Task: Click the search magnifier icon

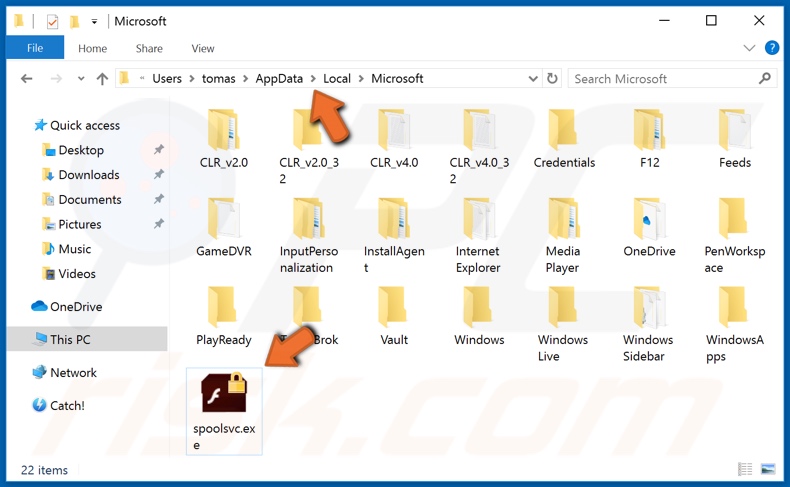Action: pyautogui.click(x=765, y=78)
